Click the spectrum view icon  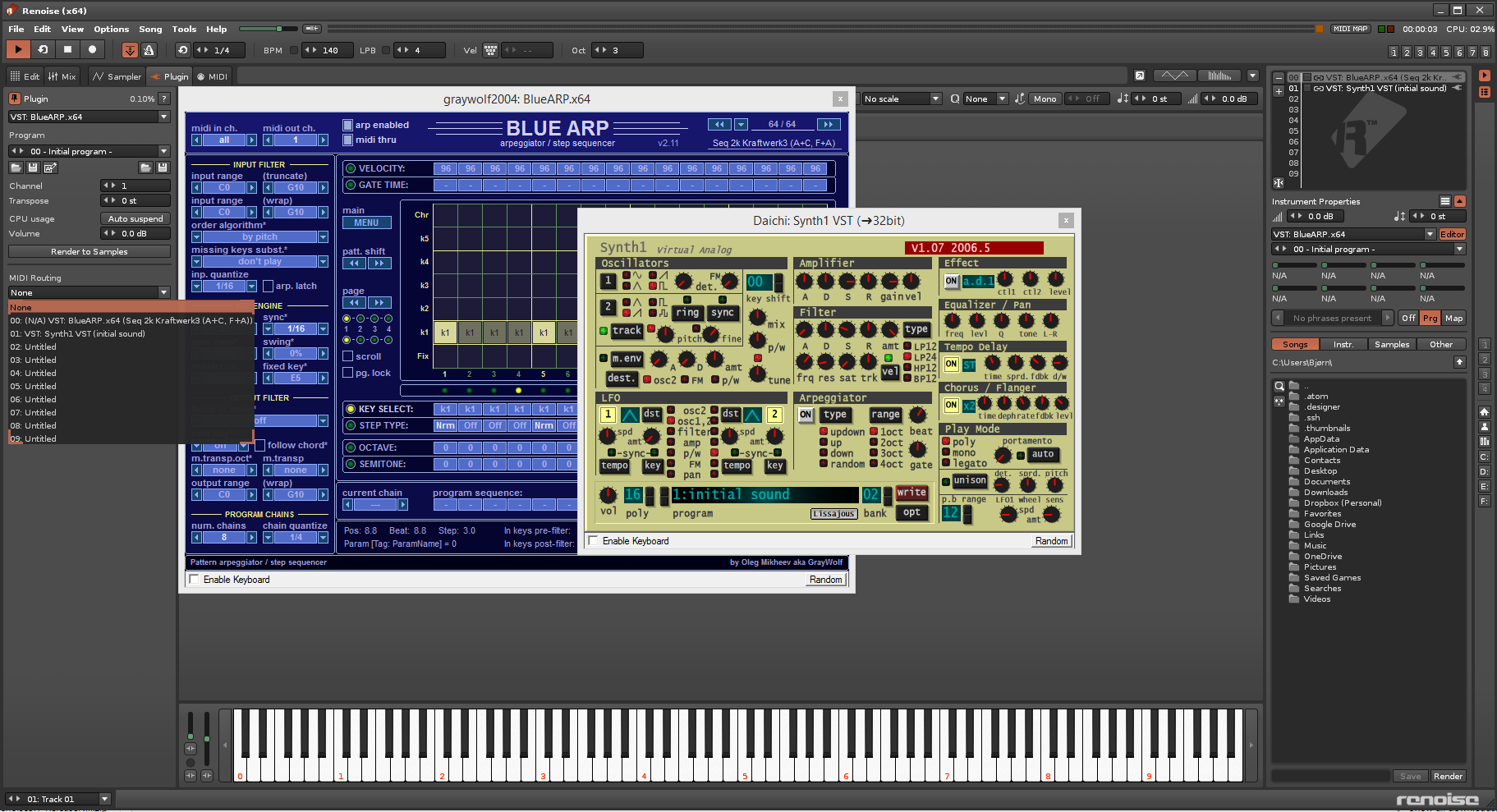click(x=1219, y=76)
